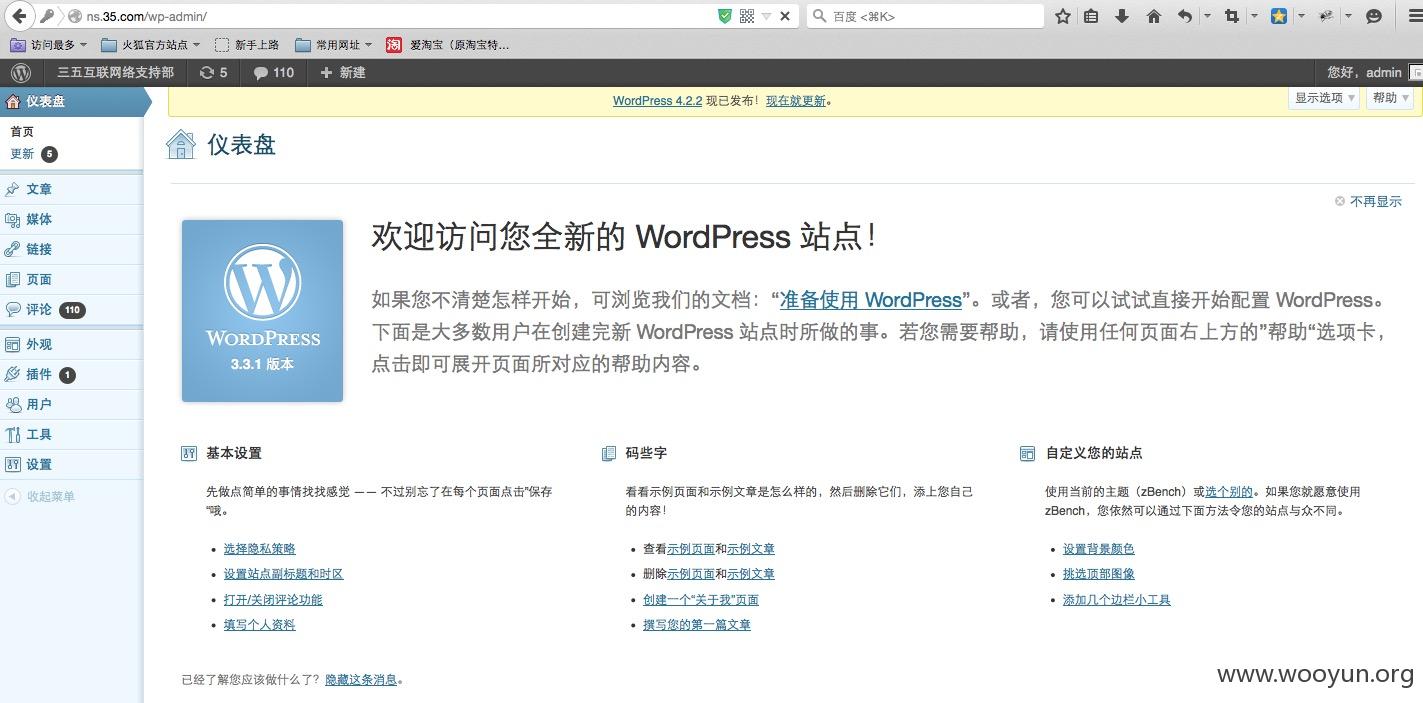This screenshot has height=703, width=1423.
Task: Open 用户 users menu in sidebar
Action: pyautogui.click(x=39, y=404)
